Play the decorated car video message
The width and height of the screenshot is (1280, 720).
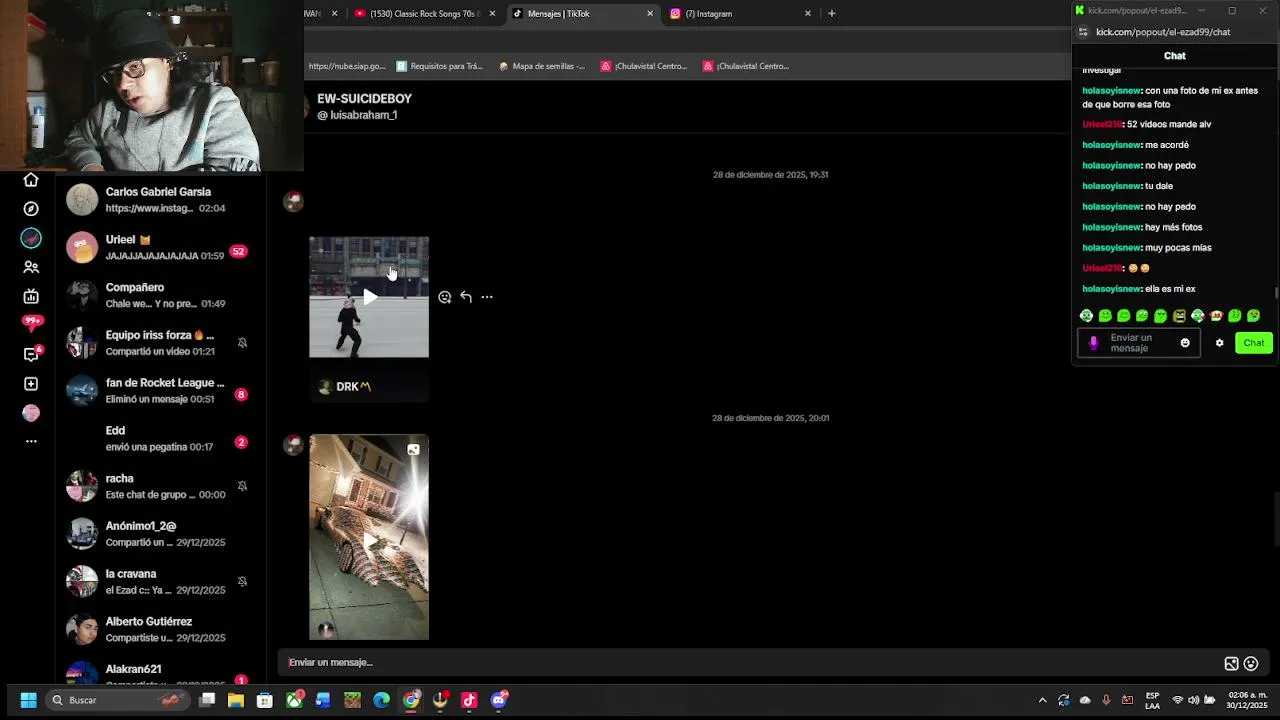point(369,539)
